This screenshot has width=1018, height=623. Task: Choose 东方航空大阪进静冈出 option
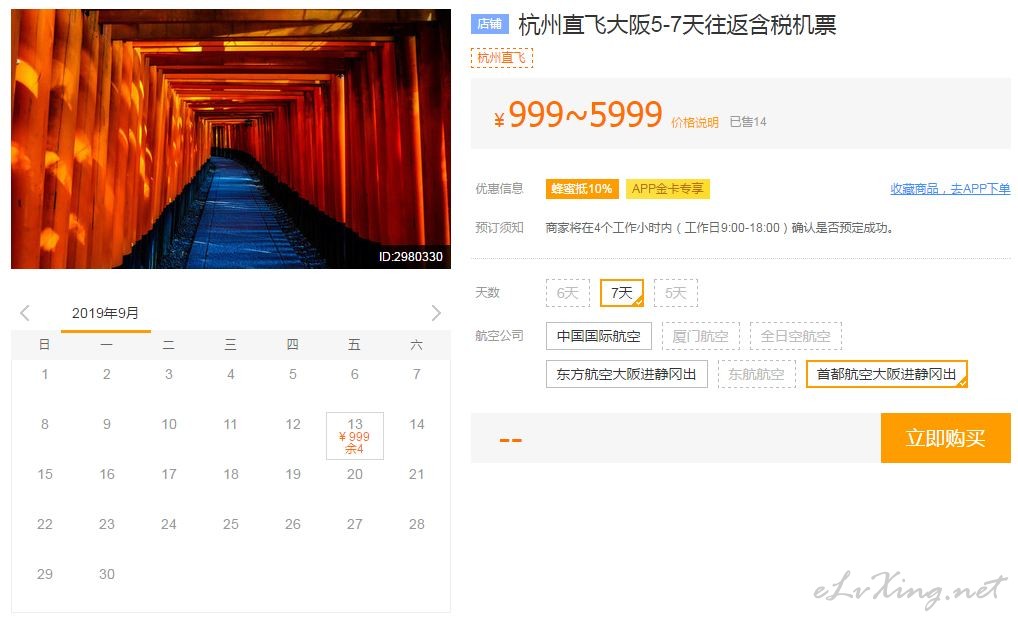pos(627,374)
